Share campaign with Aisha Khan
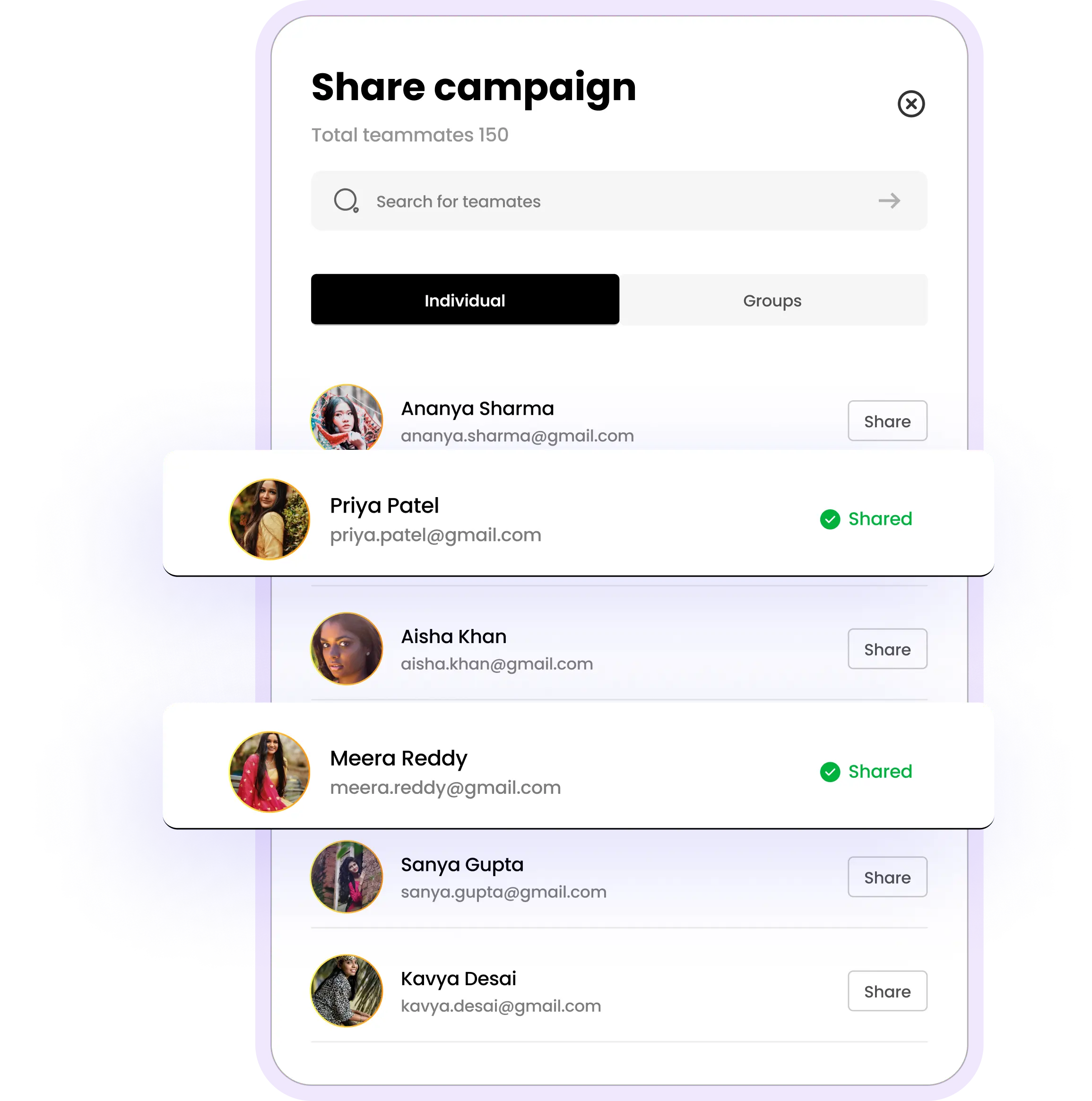 tap(887, 648)
